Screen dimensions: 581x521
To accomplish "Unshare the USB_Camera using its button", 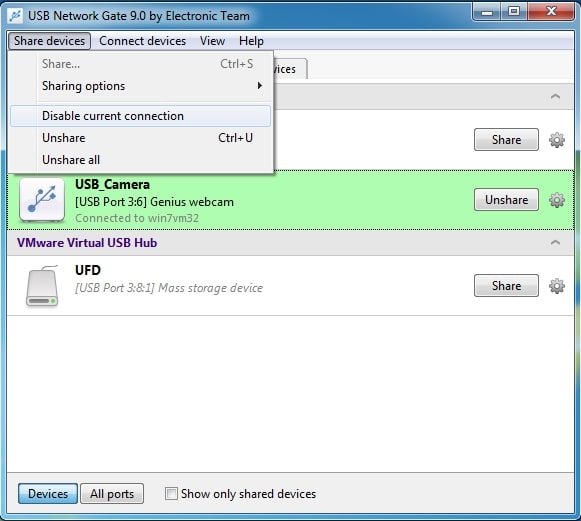I will point(506,200).
